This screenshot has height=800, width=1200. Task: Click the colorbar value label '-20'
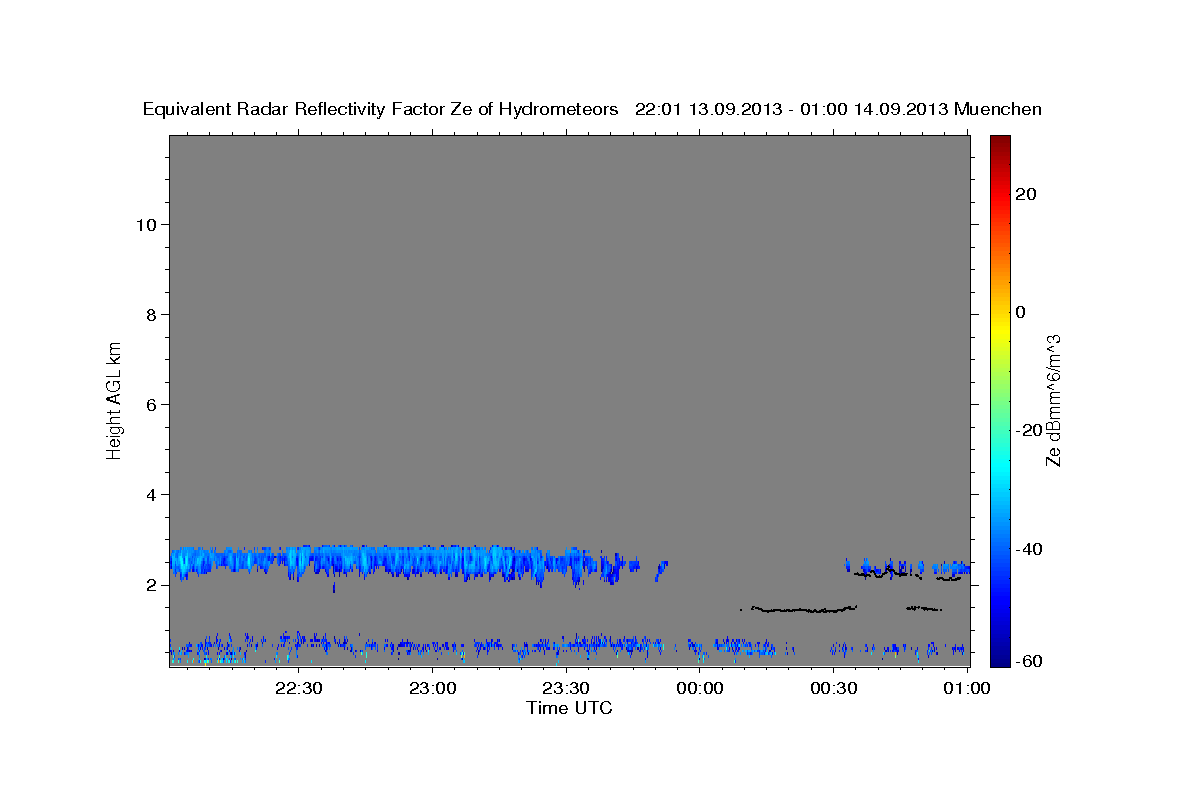point(1030,430)
